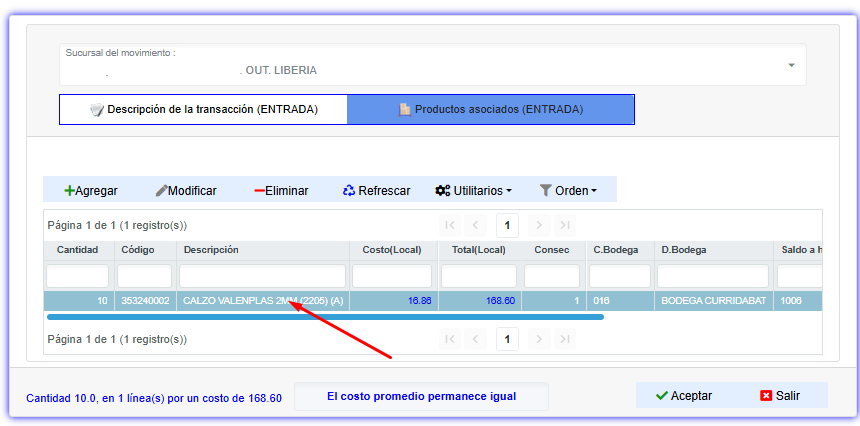Screen dimensions: 860x426
Task: Select the CALZO VALENPLAS 2MM product row
Action: [x=262, y=300]
